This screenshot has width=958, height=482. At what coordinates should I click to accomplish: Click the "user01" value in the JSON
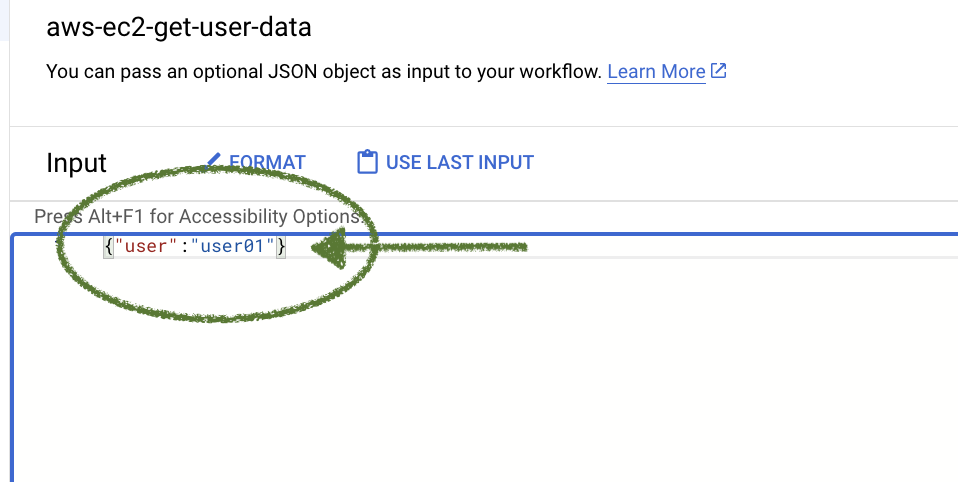pos(233,247)
